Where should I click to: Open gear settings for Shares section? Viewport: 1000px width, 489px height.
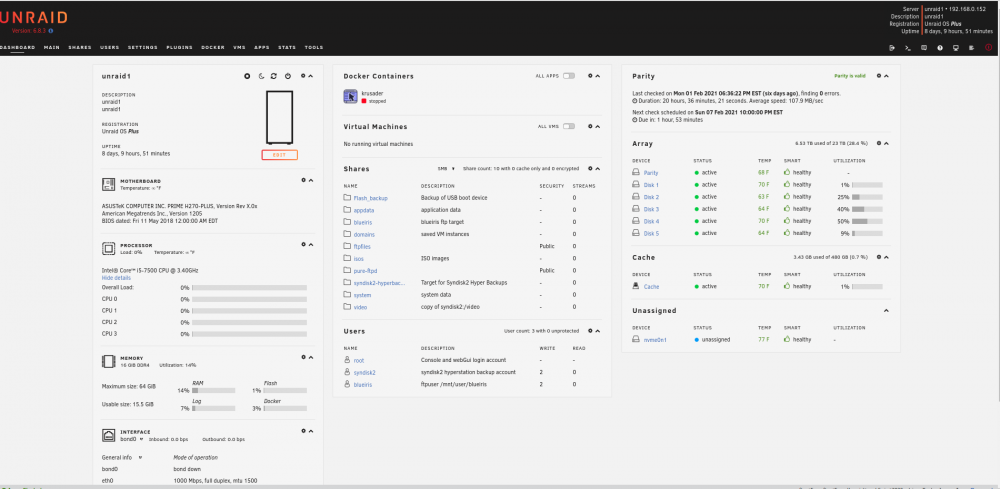[x=591, y=168]
